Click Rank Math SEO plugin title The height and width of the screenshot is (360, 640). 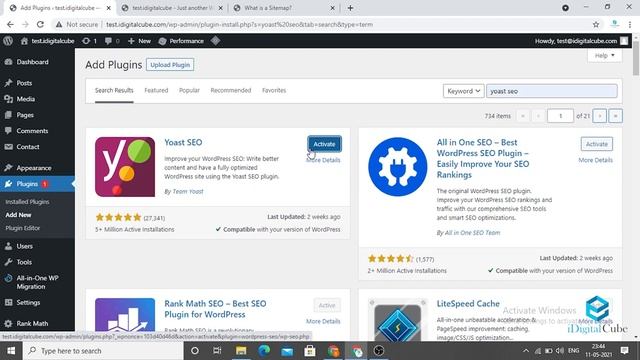pos(215,309)
